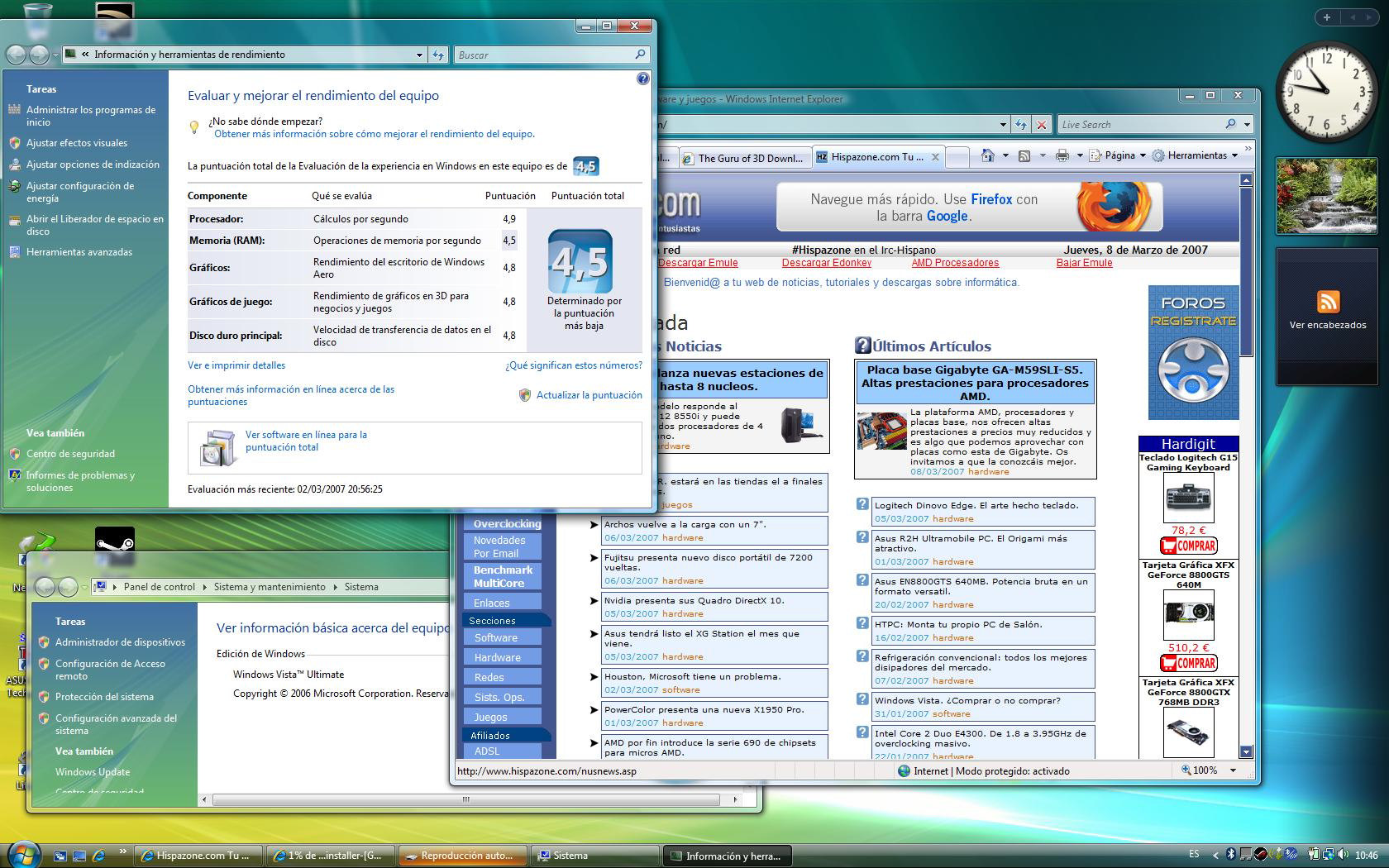
Task: Click the Buscar search field in performance window
Action: pyautogui.click(x=546, y=55)
